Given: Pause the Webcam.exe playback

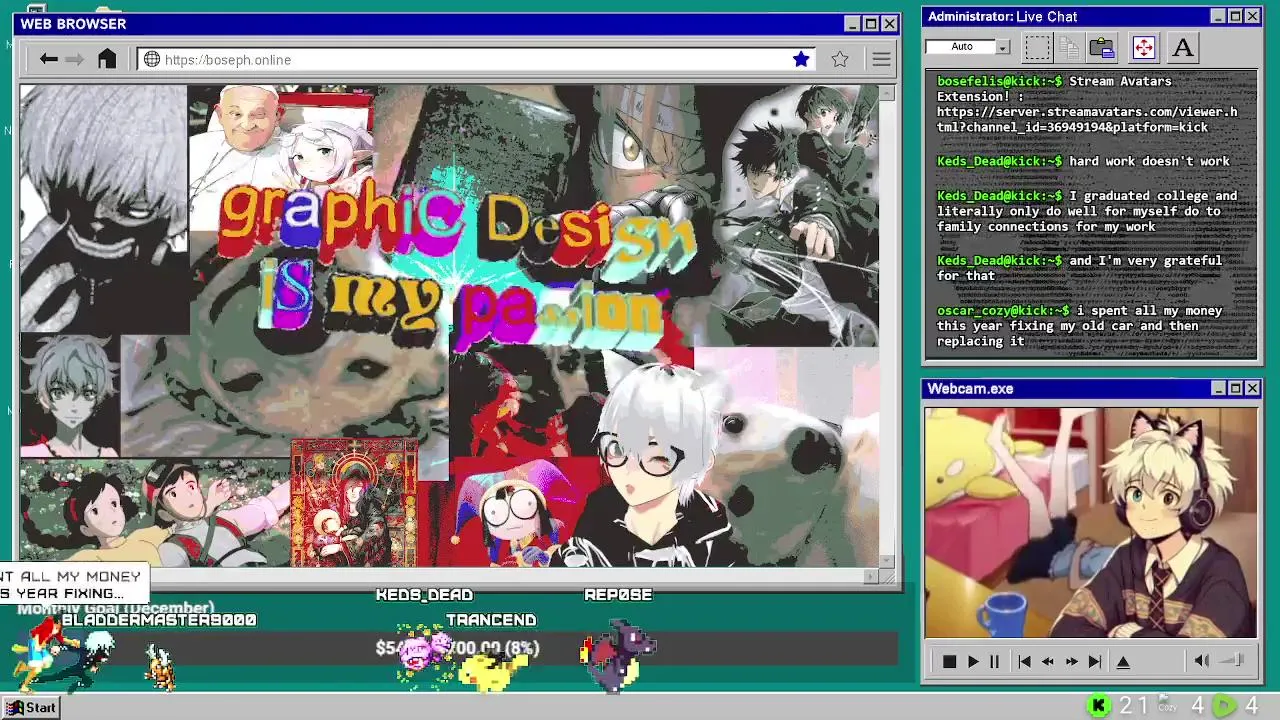Looking at the screenshot, I should pyautogui.click(x=994, y=661).
